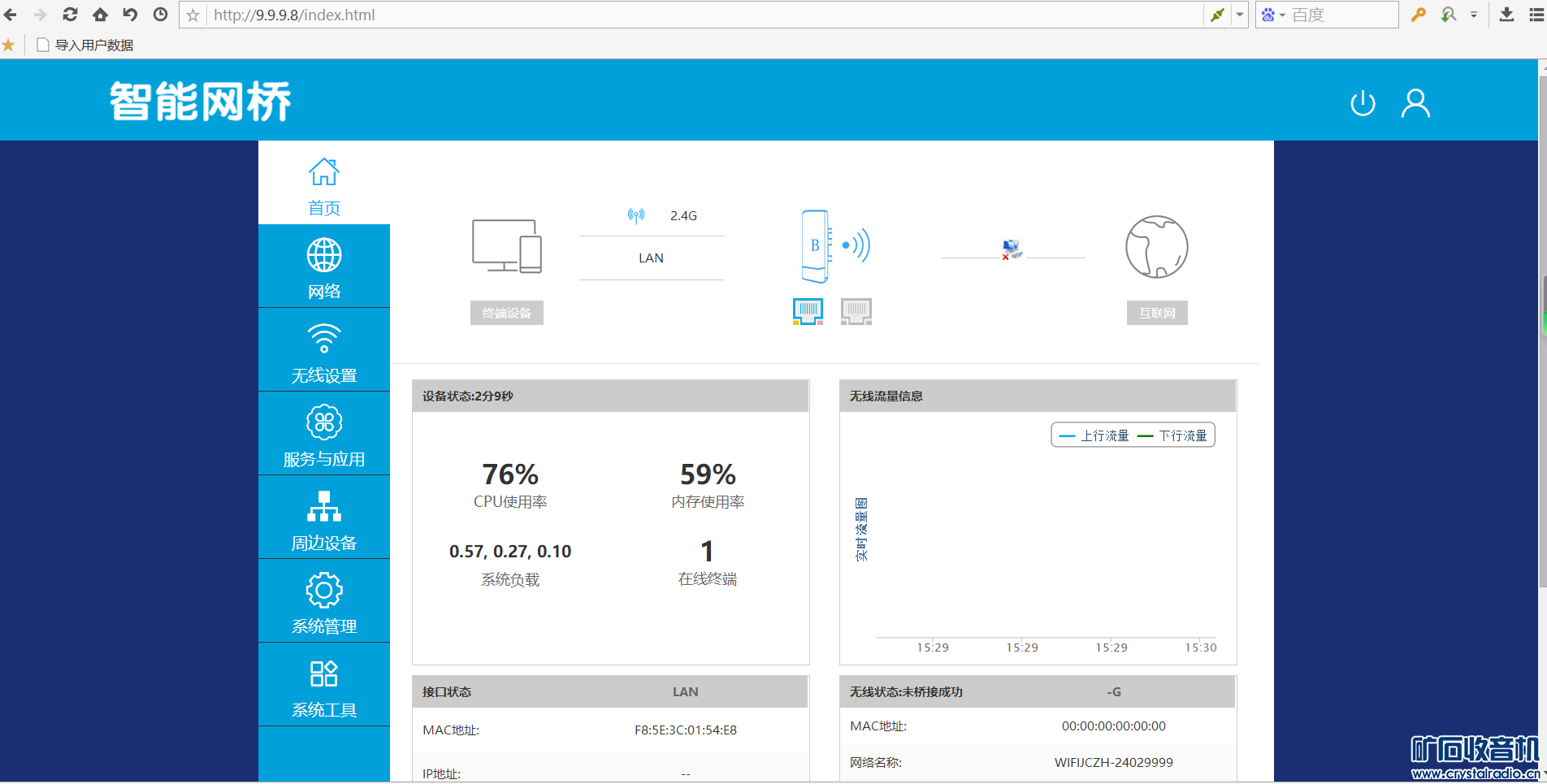This screenshot has height=784, width=1547.
Task: Select the inactive gray port icon
Action: point(856,311)
